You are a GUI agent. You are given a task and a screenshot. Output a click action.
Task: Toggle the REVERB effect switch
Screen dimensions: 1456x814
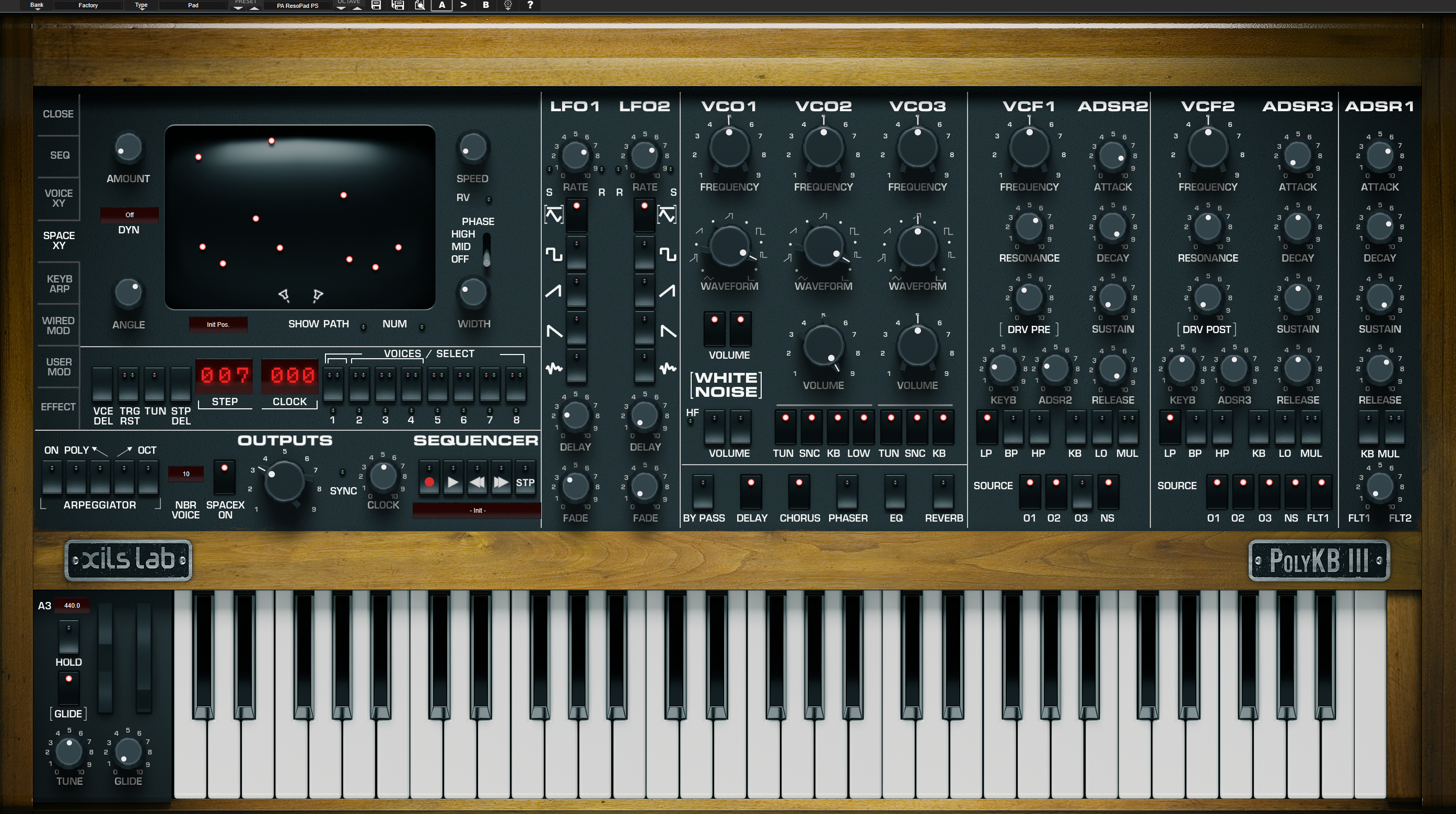coord(944,491)
